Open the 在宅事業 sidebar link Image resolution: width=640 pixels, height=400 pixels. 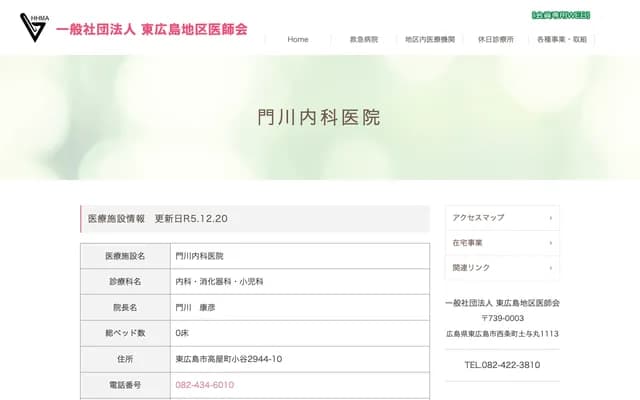coord(502,243)
